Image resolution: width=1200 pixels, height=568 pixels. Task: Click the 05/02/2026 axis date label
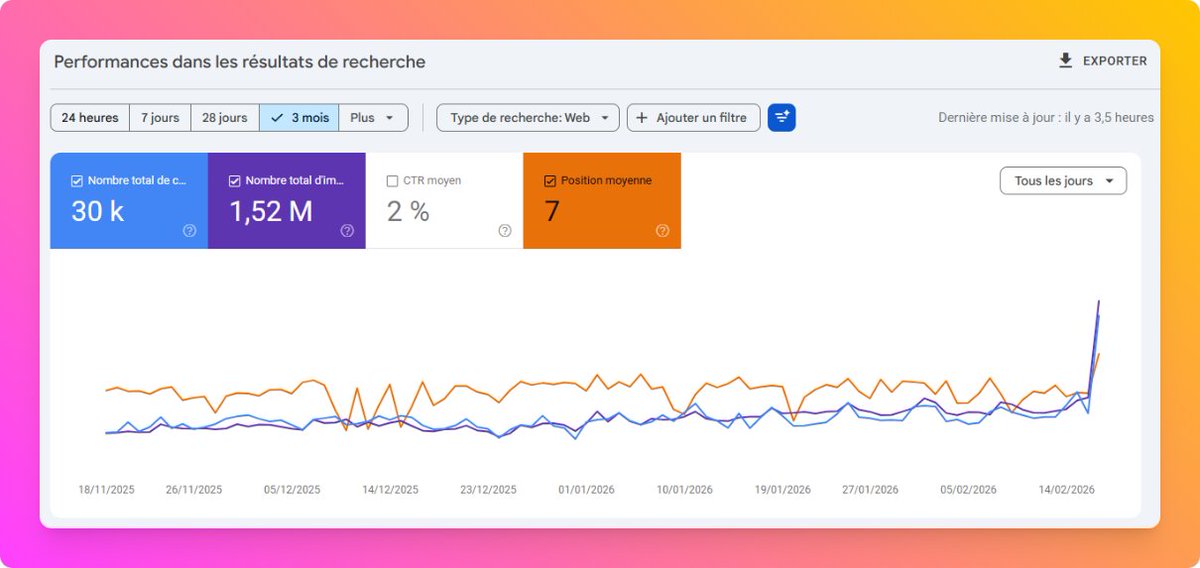point(968,490)
